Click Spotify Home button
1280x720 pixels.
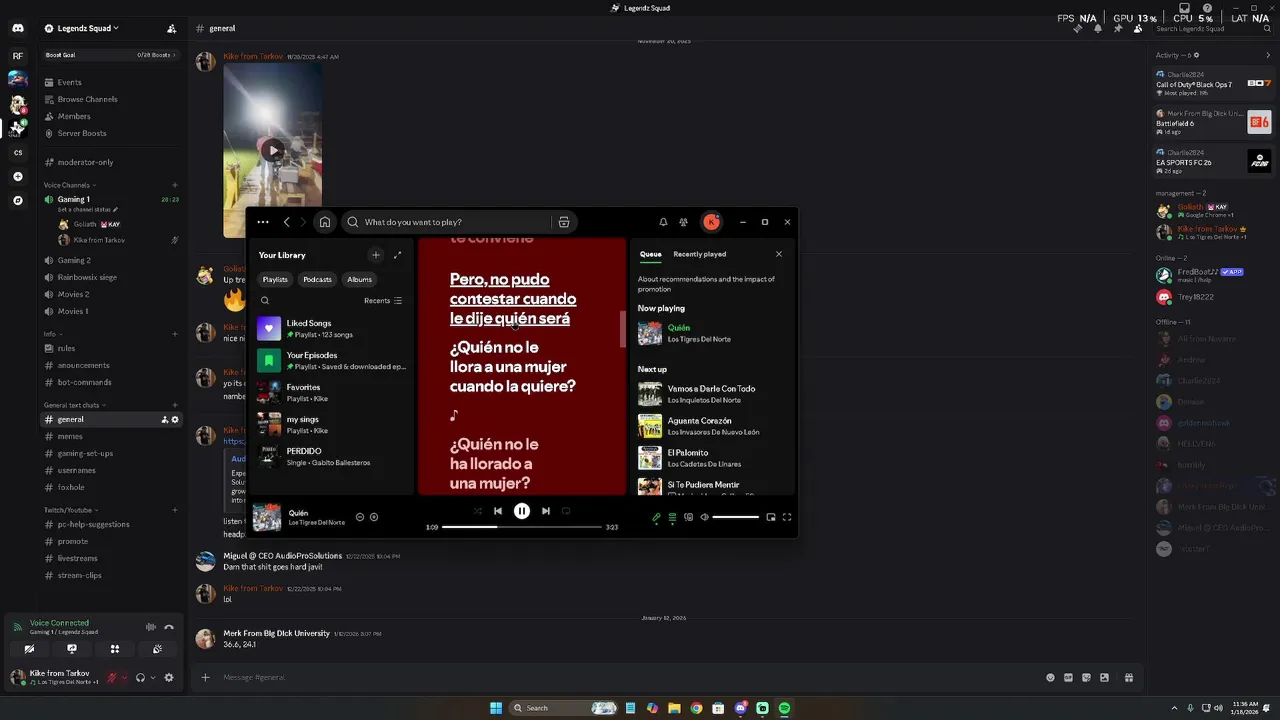point(324,222)
